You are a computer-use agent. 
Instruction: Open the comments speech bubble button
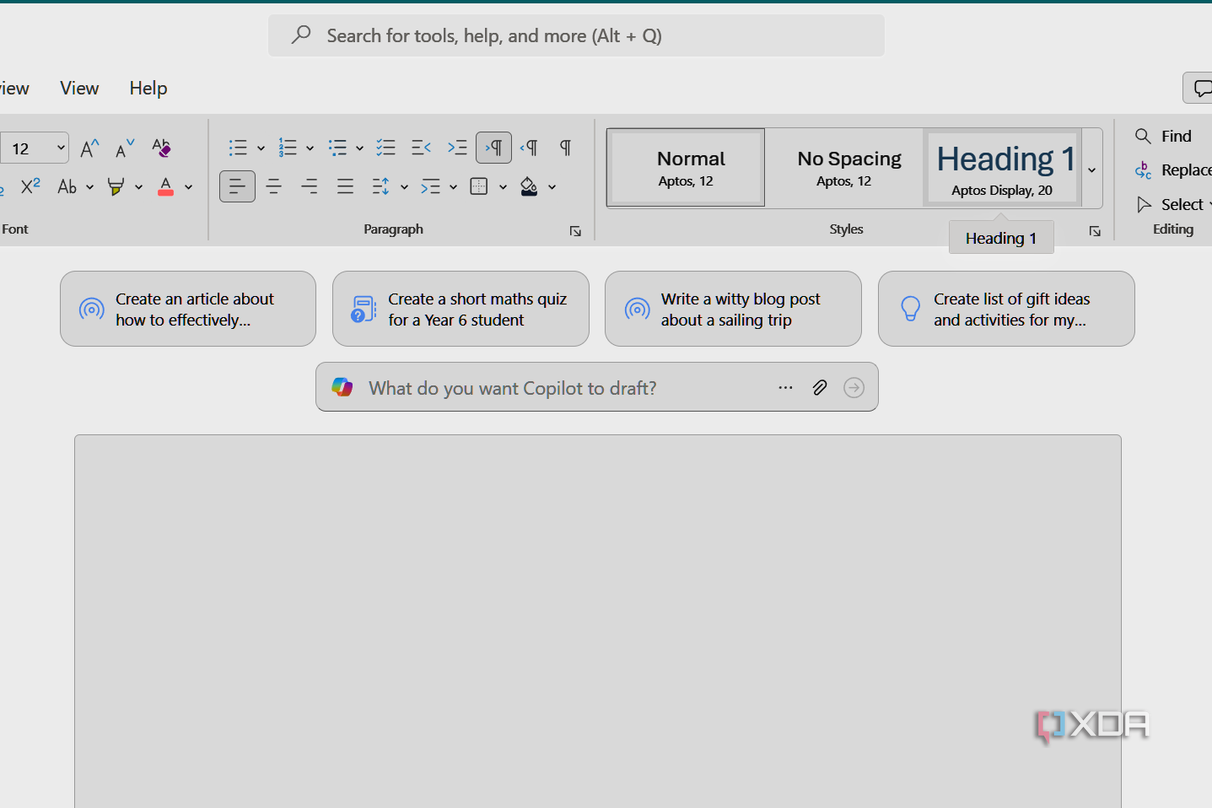pyautogui.click(x=1198, y=88)
